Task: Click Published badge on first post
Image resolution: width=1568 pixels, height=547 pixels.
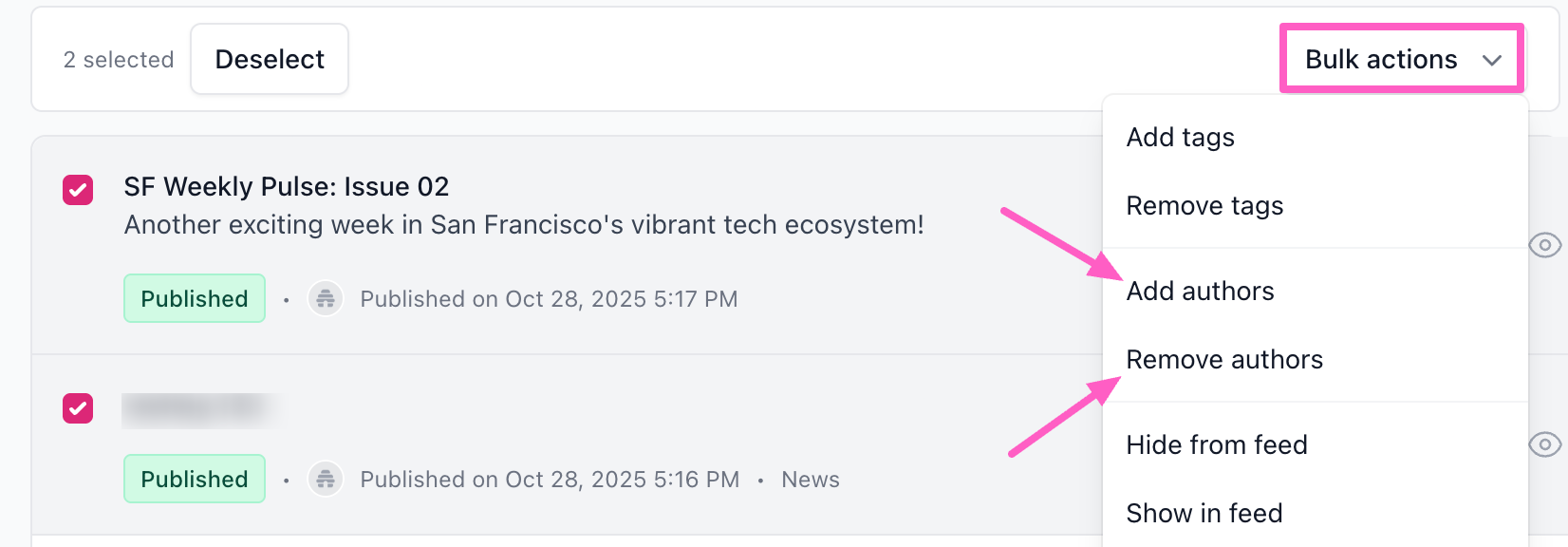Action: [195, 299]
